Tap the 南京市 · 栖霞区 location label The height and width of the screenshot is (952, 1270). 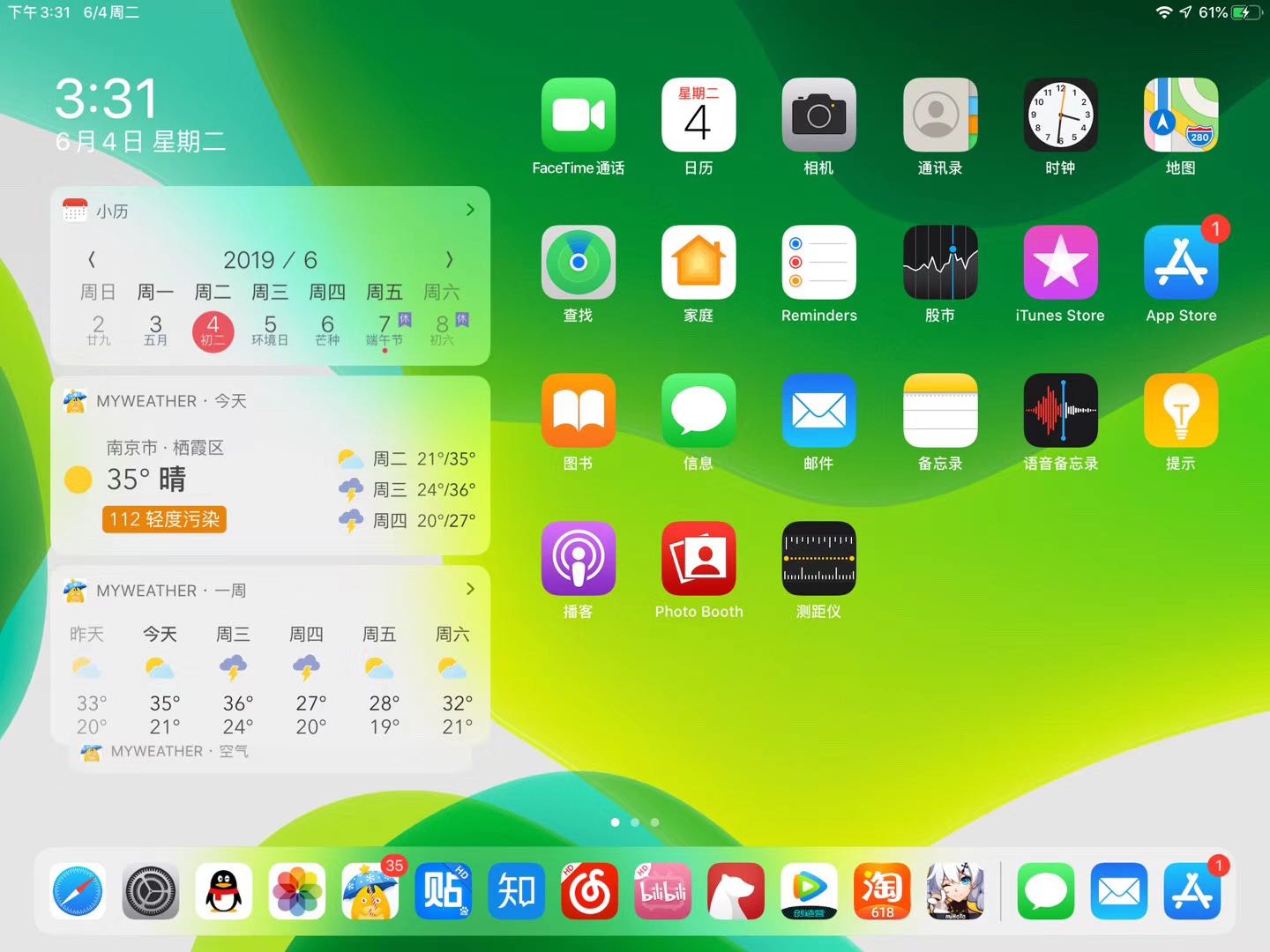165,448
